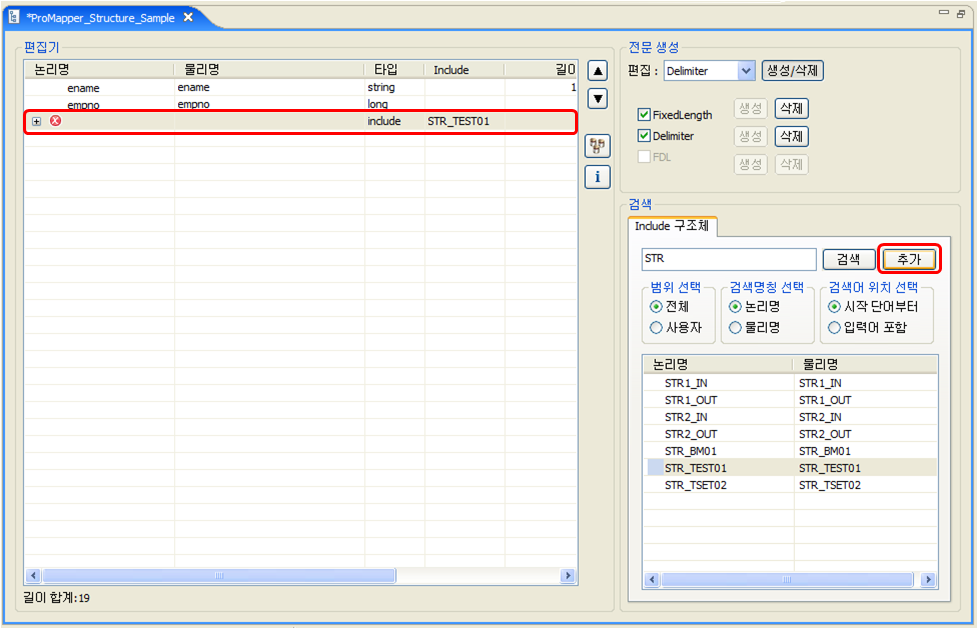Click the right arrow of the horizontal scrollbar
This screenshot has height=629, width=978.
tap(567, 576)
